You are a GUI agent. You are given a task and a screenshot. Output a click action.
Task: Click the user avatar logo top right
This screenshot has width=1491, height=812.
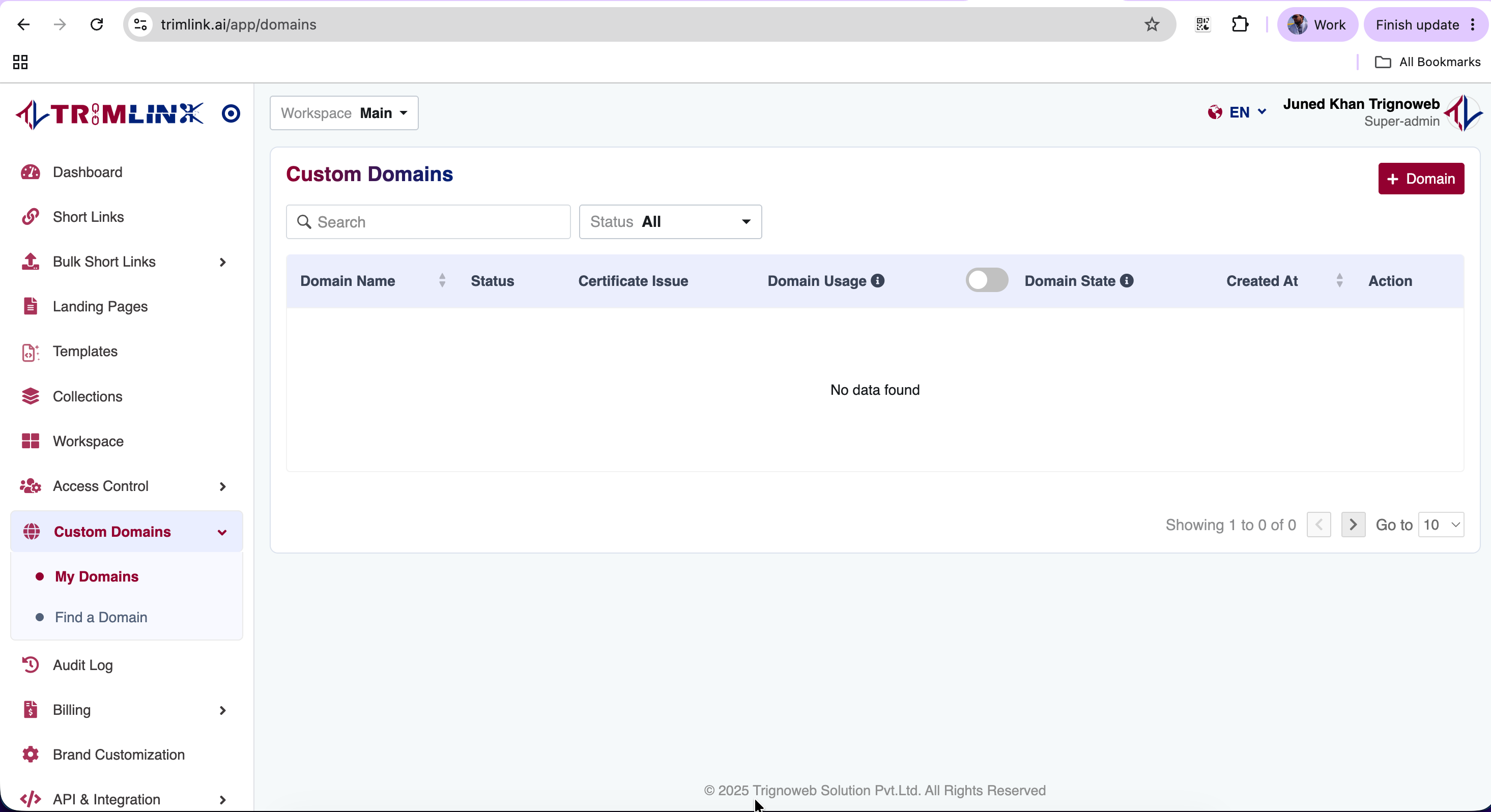(1463, 113)
